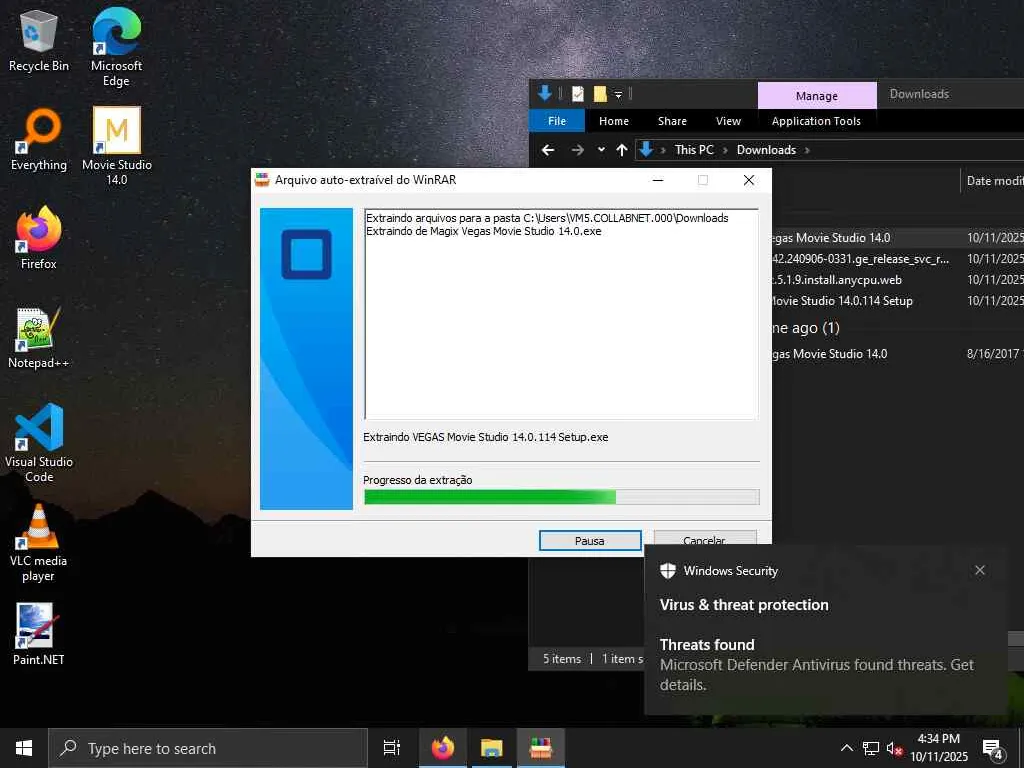This screenshot has width=1024, height=768.
Task: Click the Type here to search box
Action: coord(208,748)
